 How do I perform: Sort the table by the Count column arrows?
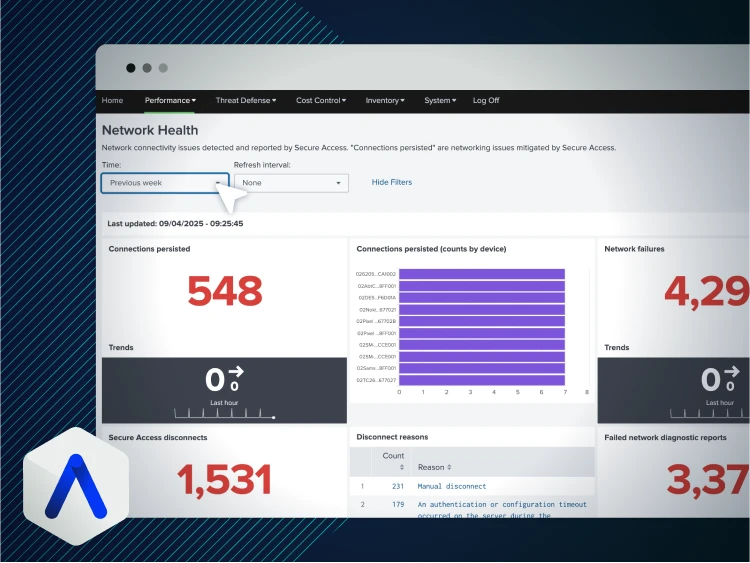click(x=402, y=467)
